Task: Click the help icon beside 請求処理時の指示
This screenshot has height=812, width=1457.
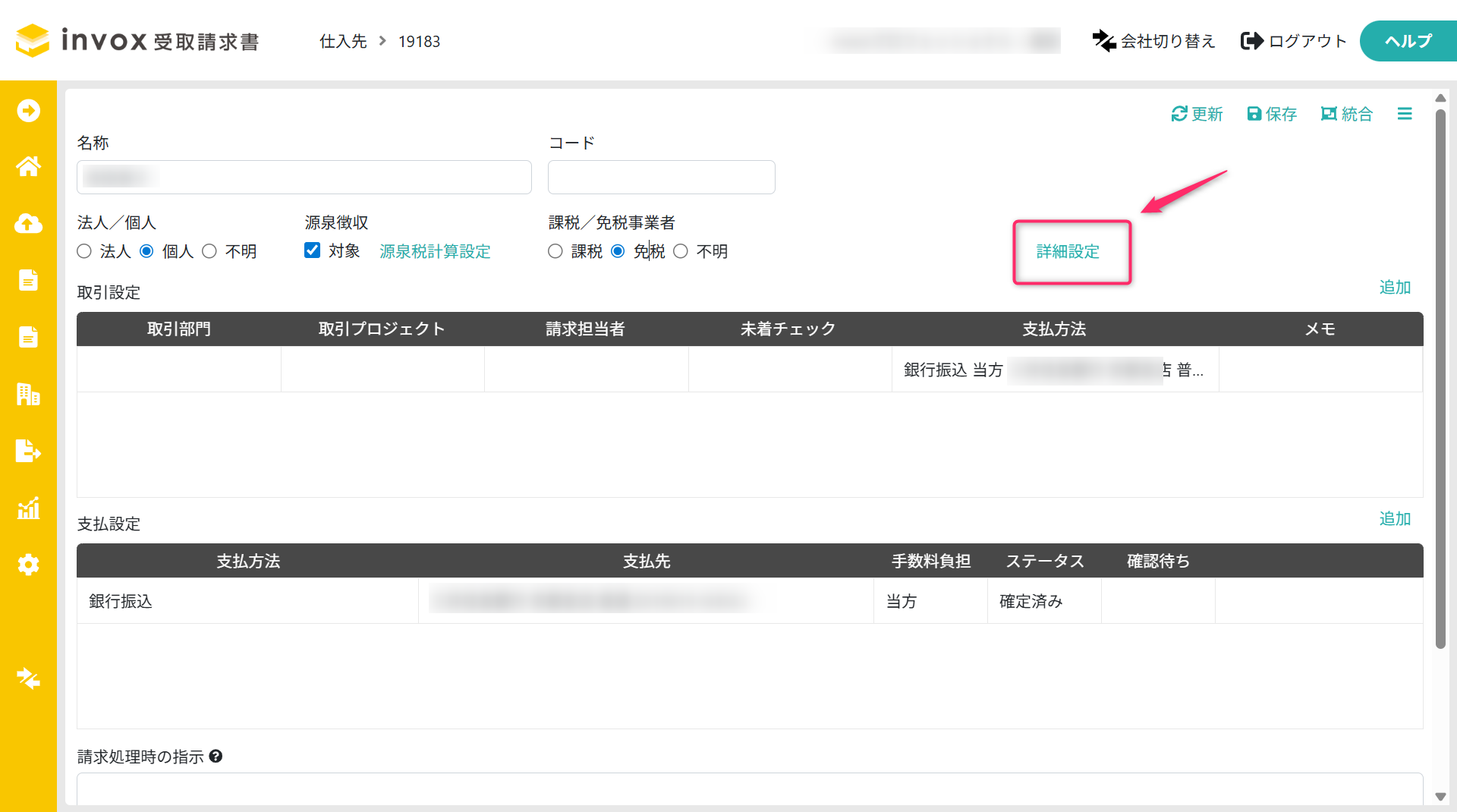Action: [216, 757]
